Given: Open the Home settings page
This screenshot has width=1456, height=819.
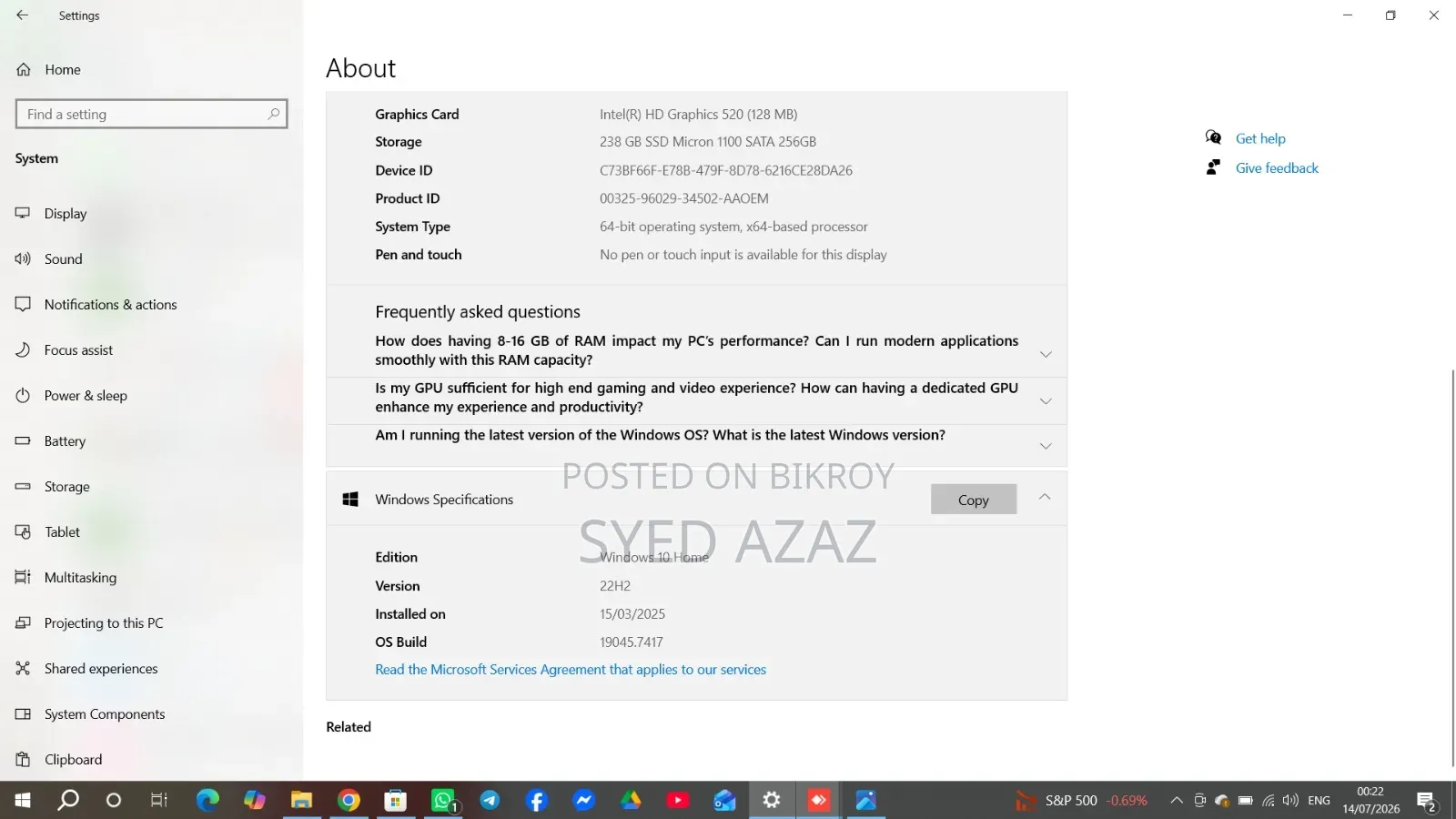Looking at the screenshot, I should point(62,69).
